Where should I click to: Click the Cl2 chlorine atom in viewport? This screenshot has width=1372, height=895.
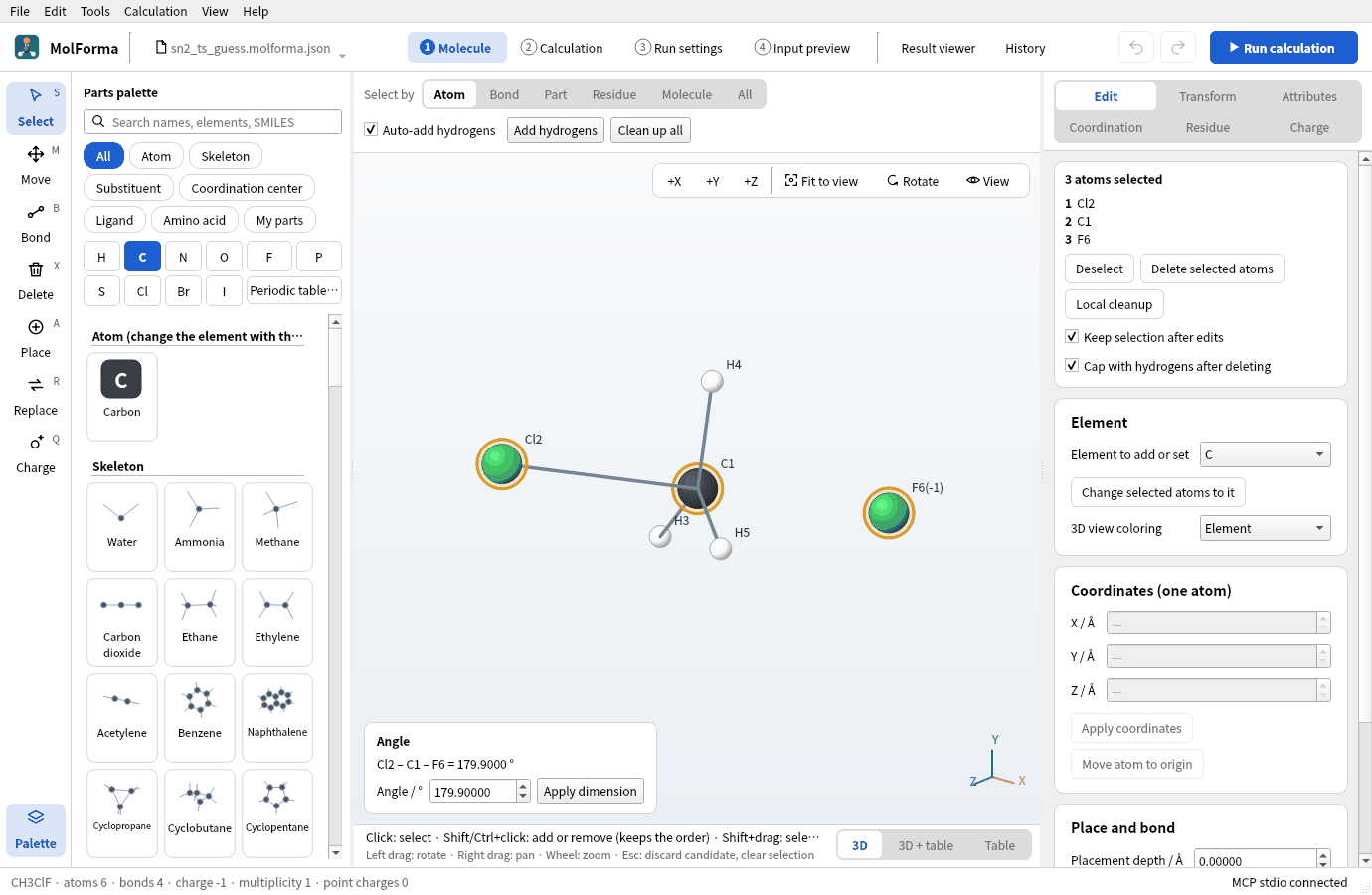[x=502, y=463]
